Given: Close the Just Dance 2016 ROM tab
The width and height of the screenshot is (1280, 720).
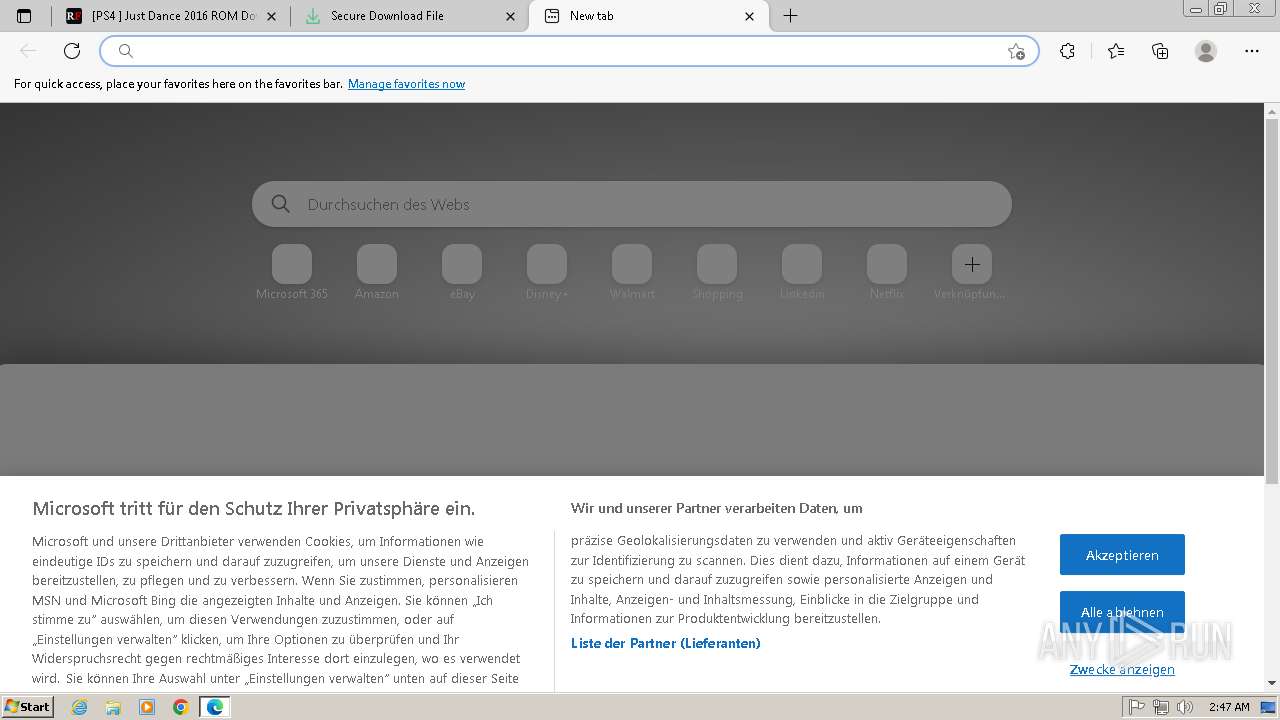Looking at the screenshot, I should [273, 16].
